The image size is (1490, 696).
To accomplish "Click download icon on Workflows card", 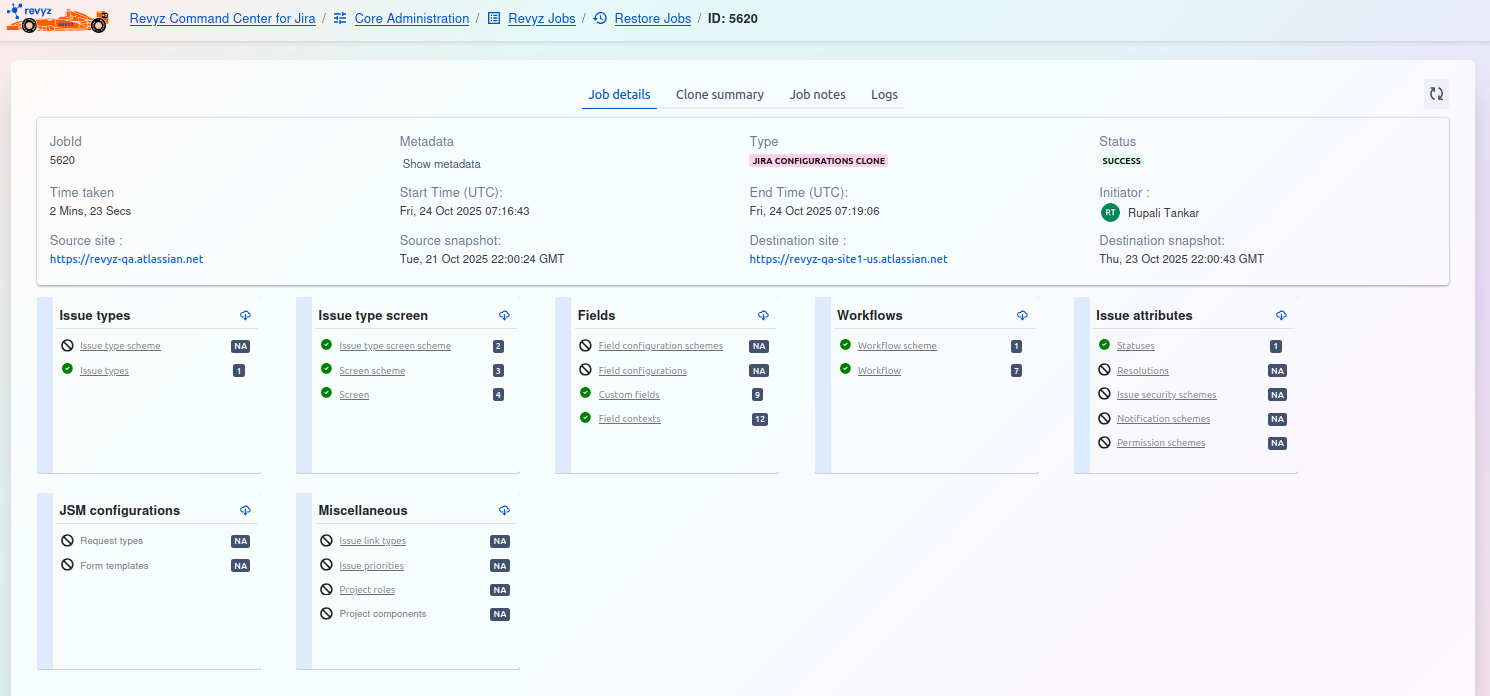I will (1022, 315).
